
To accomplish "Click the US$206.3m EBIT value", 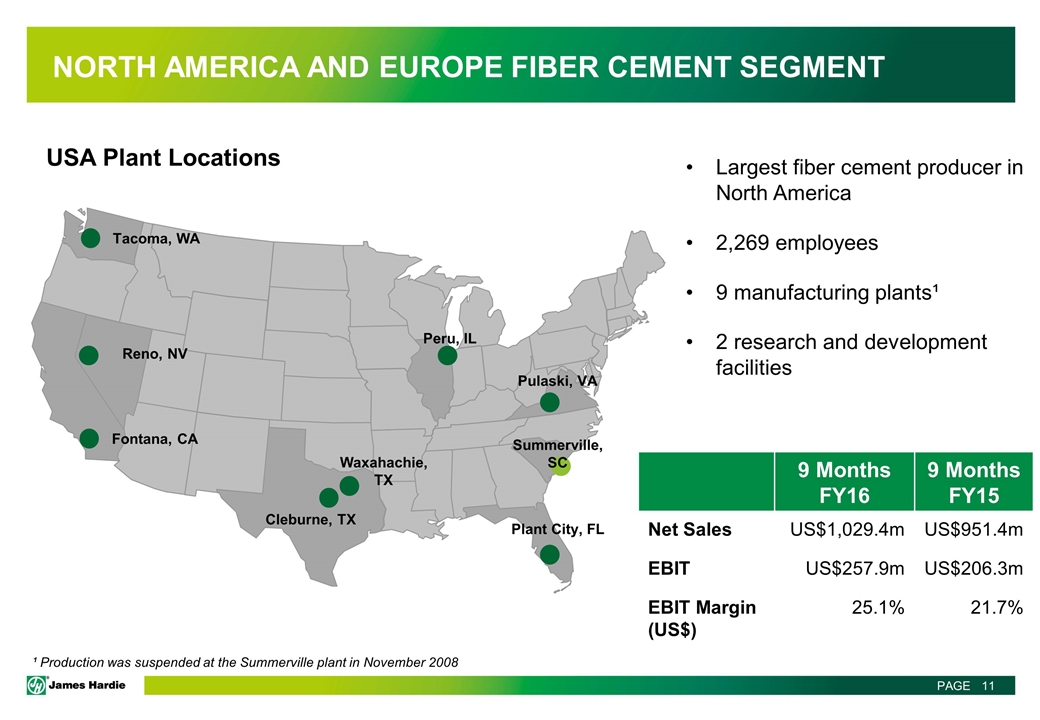I will [973, 568].
